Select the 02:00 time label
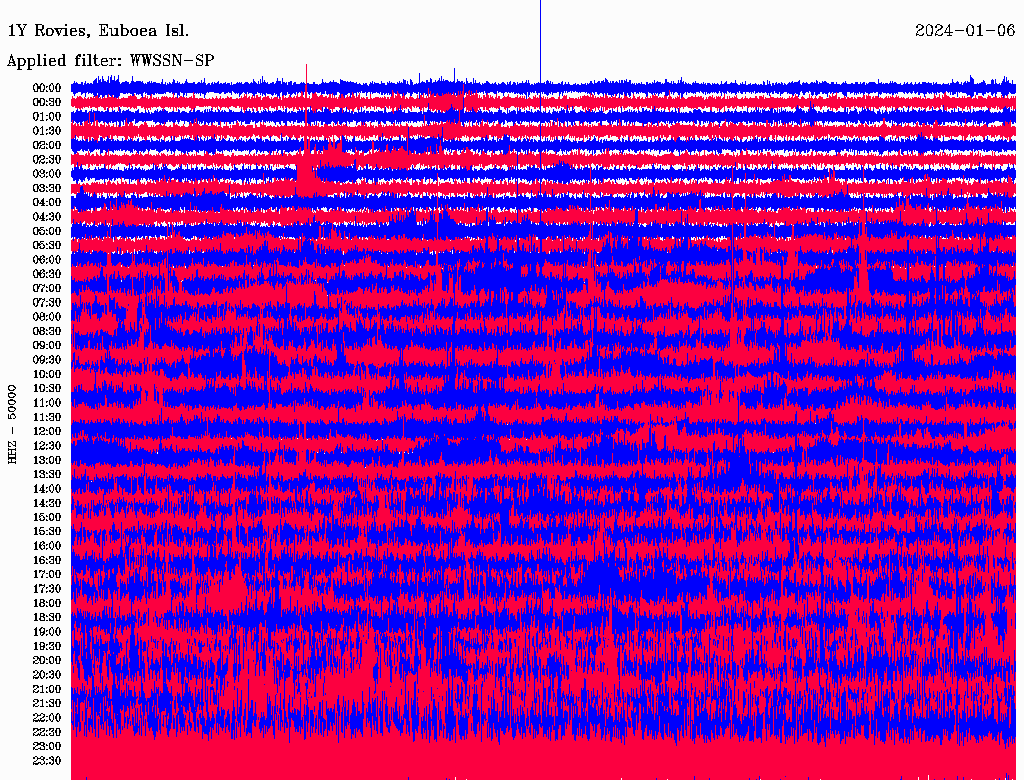The height and width of the screenshot is (780, 1024). pos(47,146)
